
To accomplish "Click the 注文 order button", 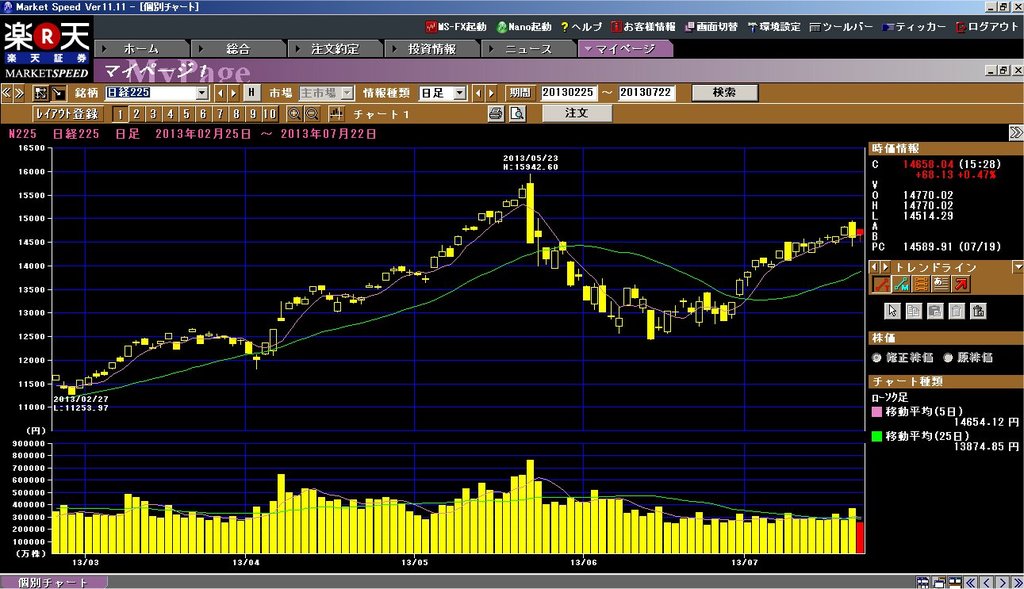I will point(576,113).
